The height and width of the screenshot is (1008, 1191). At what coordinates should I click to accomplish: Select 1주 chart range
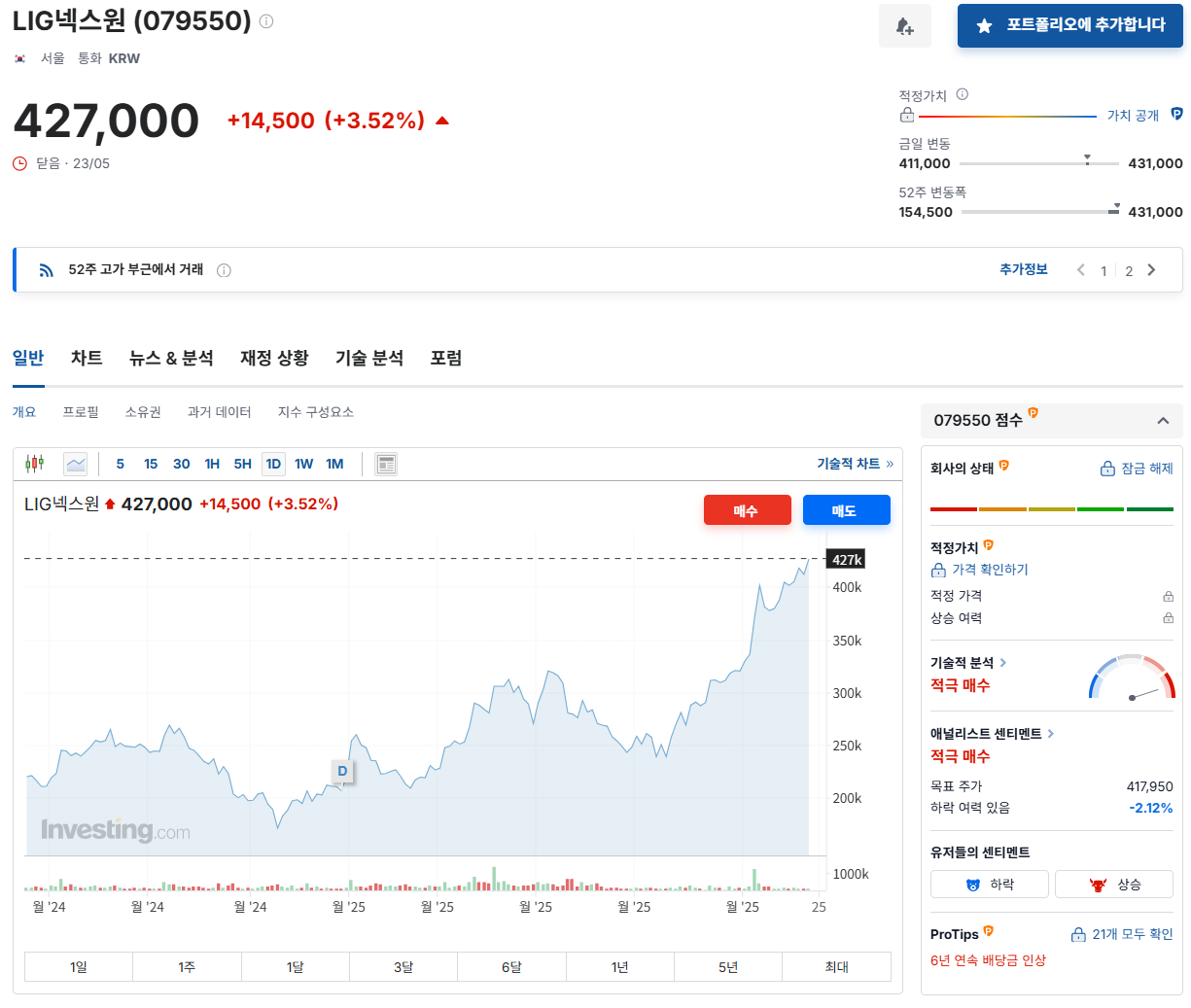[187, 967]
